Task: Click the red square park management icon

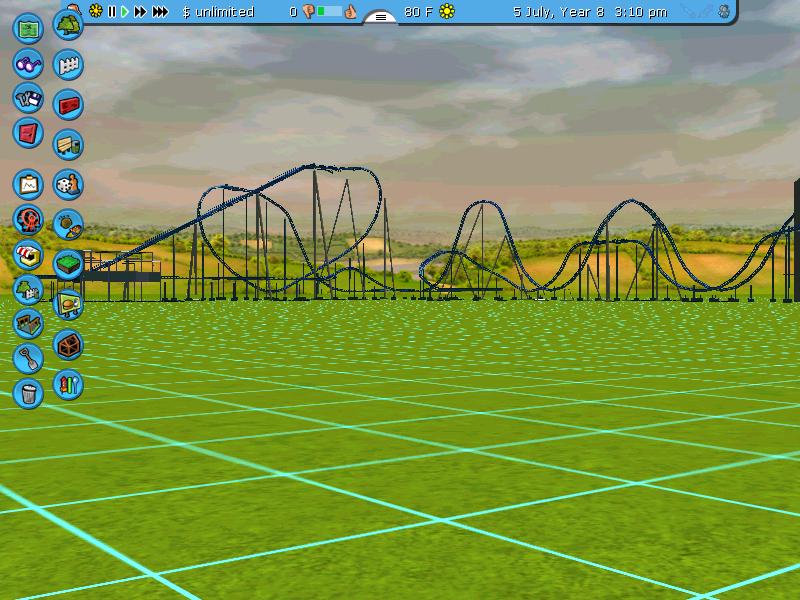Action: tap(28, 133)
